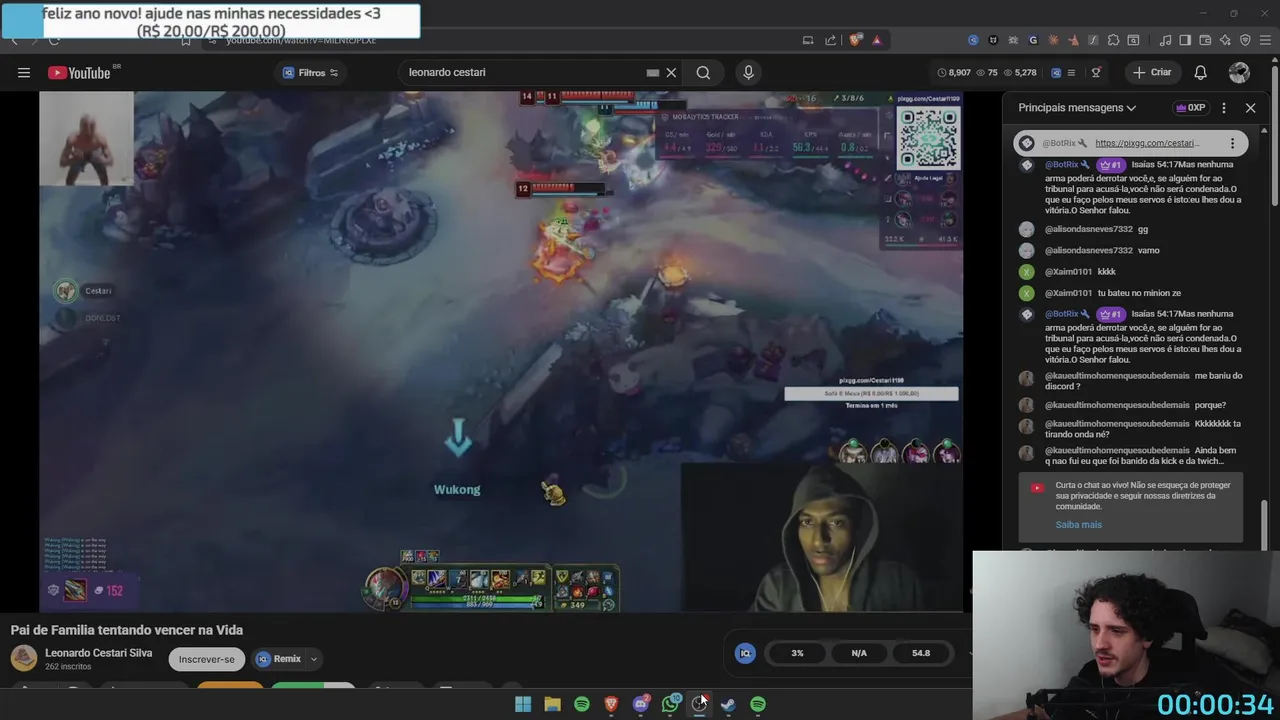Click the Brave Rewards triangle icon
This screenshot has width=1280, height=720.
pos(877,40)
